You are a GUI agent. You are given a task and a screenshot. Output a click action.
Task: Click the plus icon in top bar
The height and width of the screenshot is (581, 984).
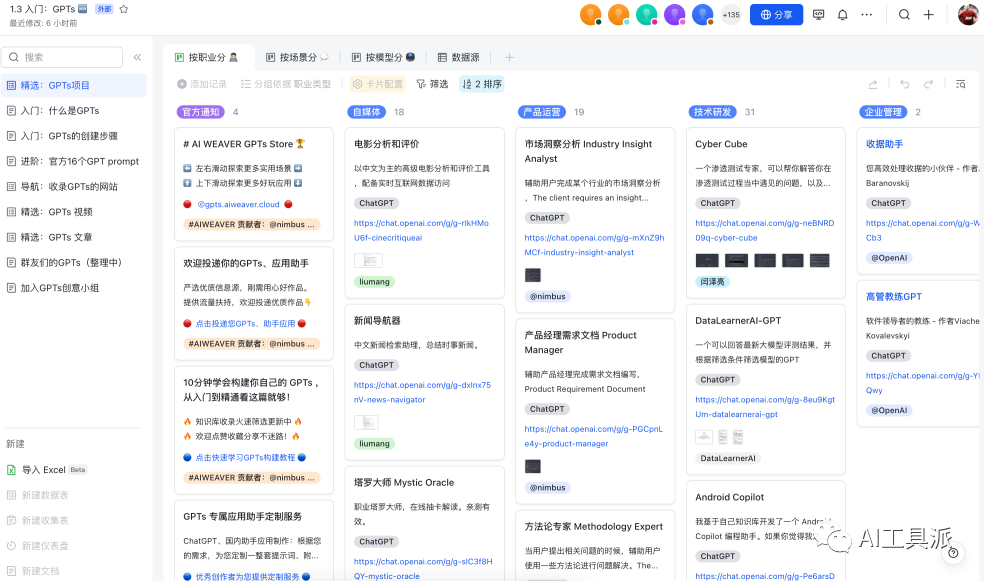click(x=929, y=14)
